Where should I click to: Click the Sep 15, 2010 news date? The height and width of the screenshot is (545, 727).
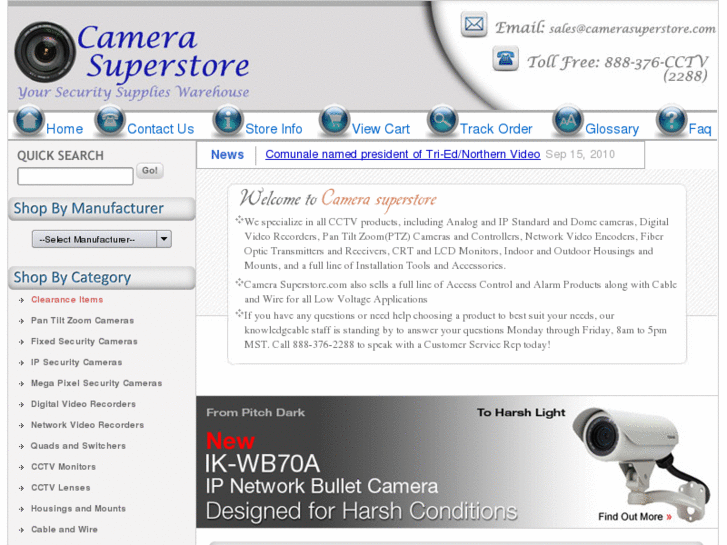[580, 154]
